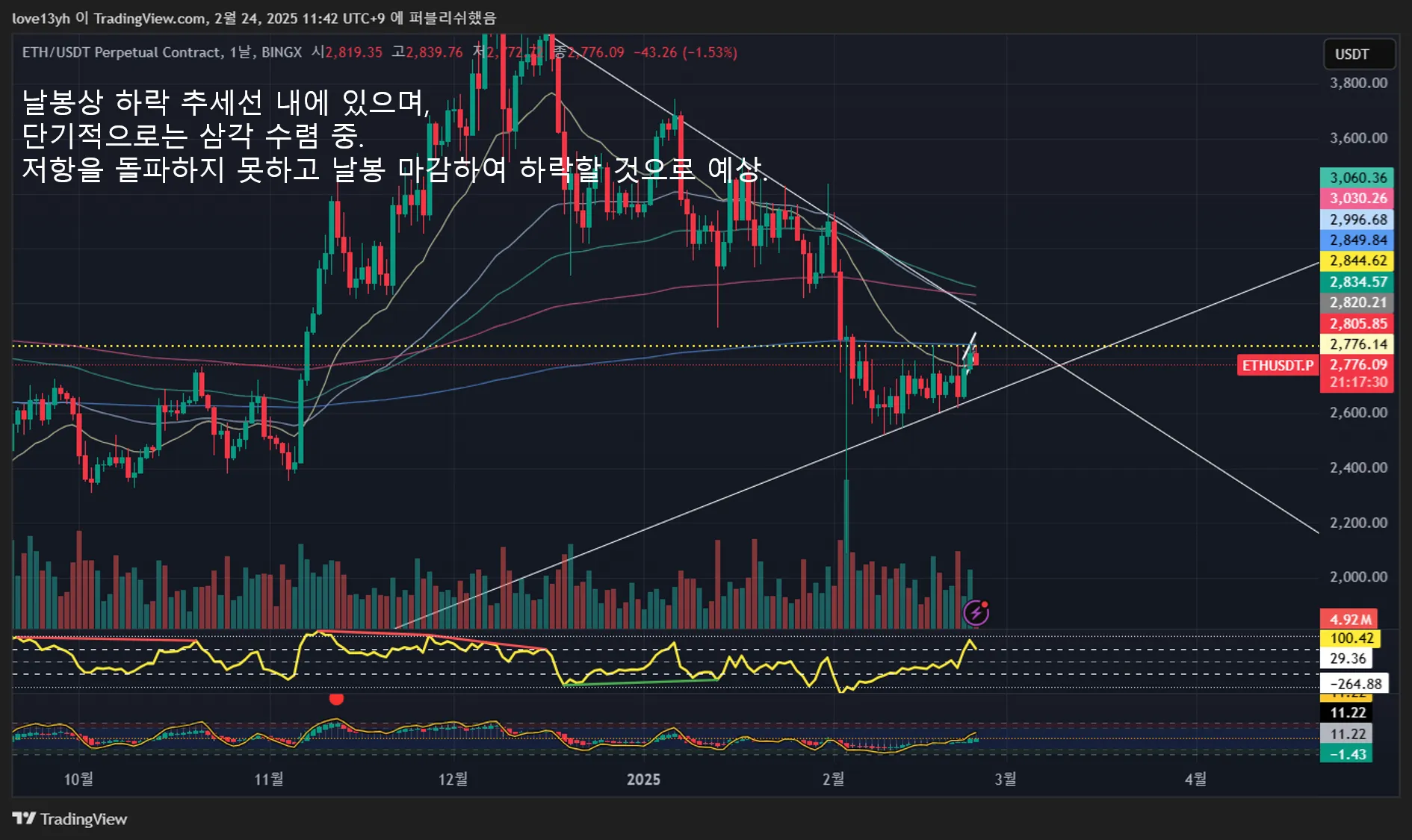Click the ETHUSDT.P symbol price tag
Screen dimensions: 1412x840
[1278, 365]
